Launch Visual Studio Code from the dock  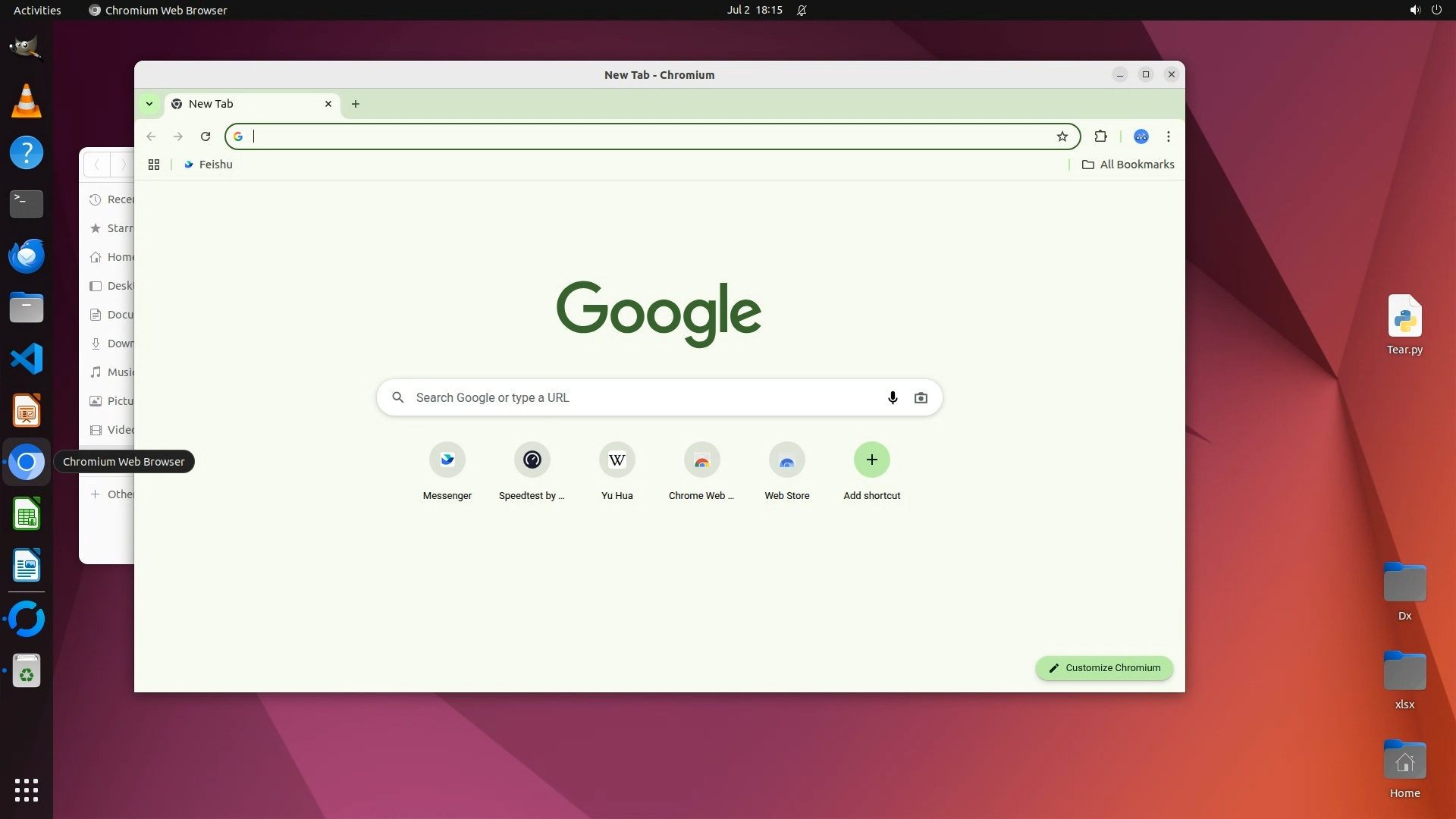click(x=27, y=359)
